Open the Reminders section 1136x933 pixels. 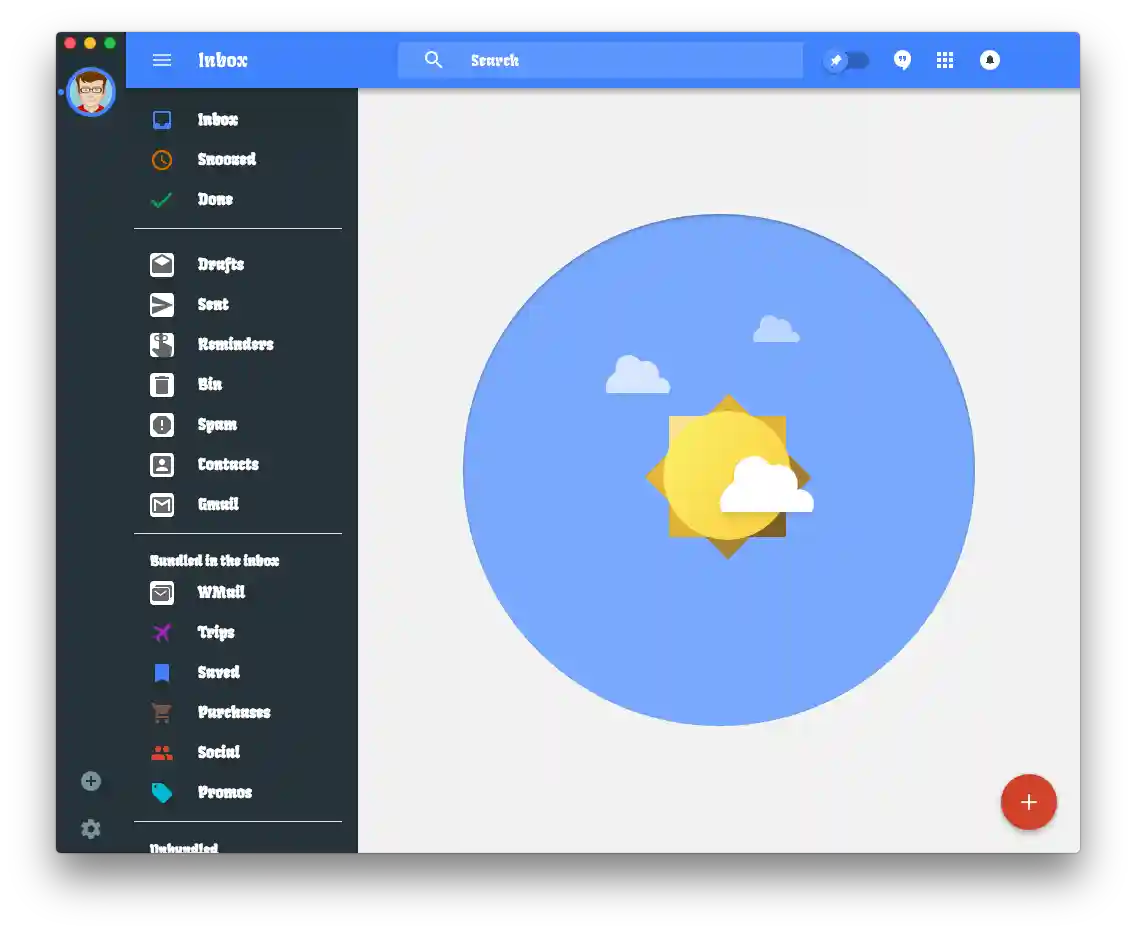tap(236, 345)
